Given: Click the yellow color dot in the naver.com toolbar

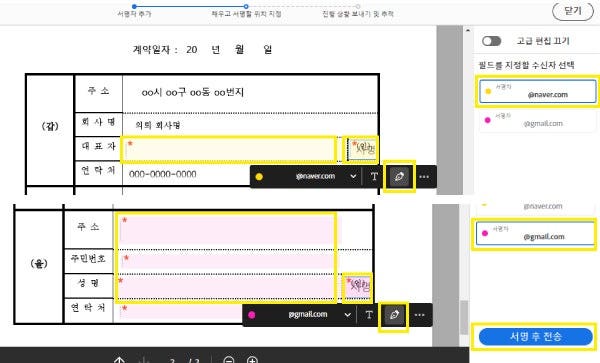Looking at the screenshot, I should coord(259,177).
